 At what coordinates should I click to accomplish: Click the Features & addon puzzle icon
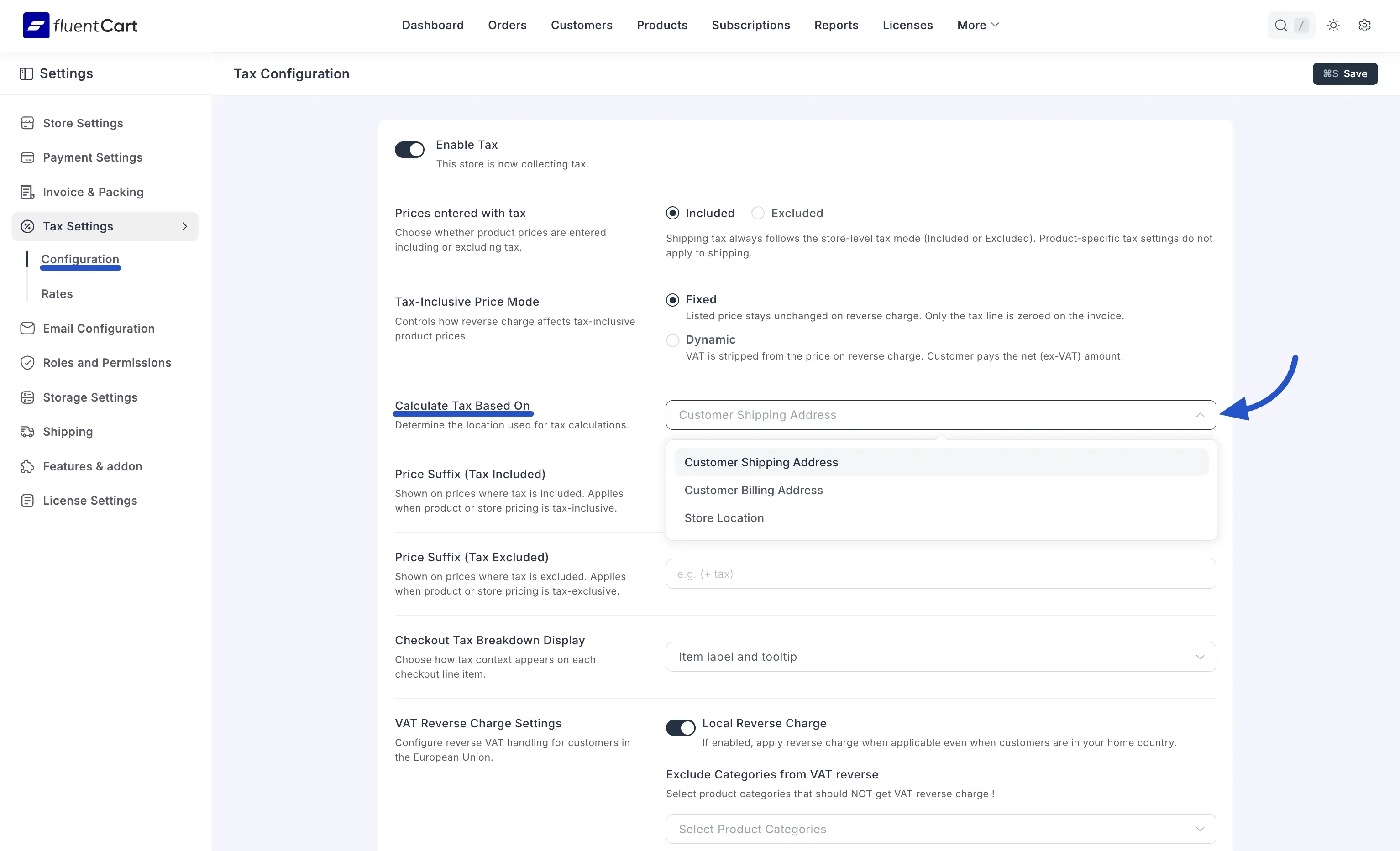coord(27,466)
